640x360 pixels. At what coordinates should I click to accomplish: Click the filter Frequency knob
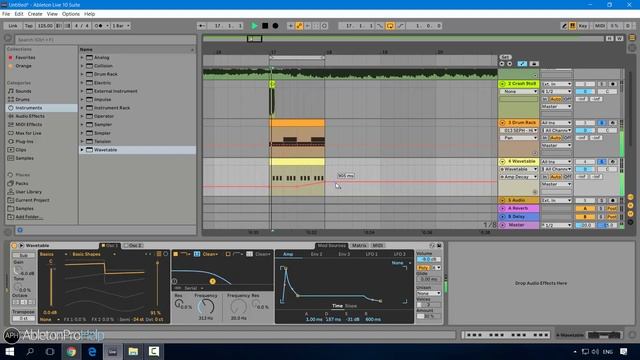(206, 306)
